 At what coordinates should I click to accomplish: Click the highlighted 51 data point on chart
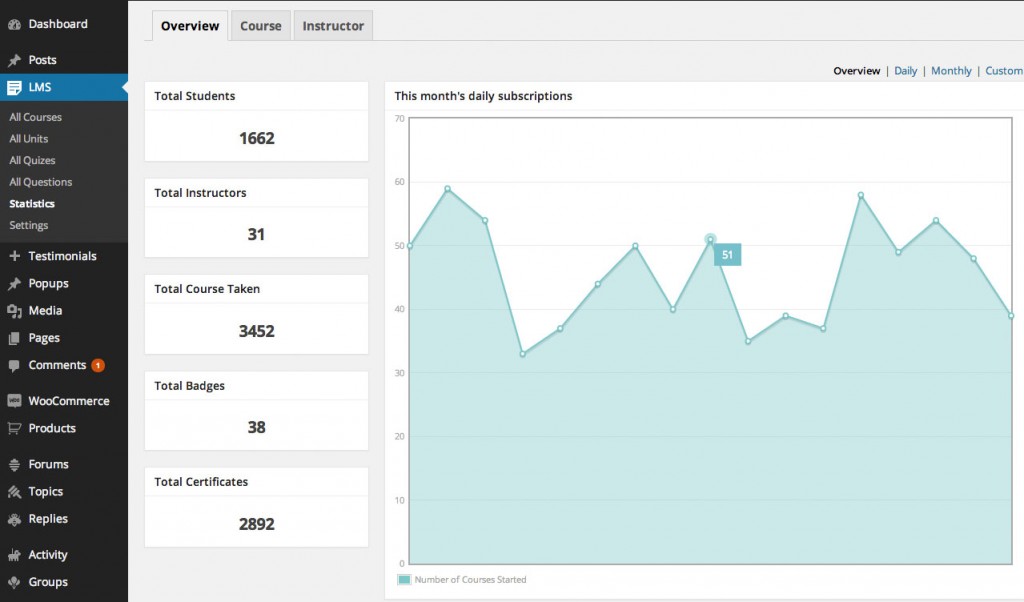click(710, 239)
